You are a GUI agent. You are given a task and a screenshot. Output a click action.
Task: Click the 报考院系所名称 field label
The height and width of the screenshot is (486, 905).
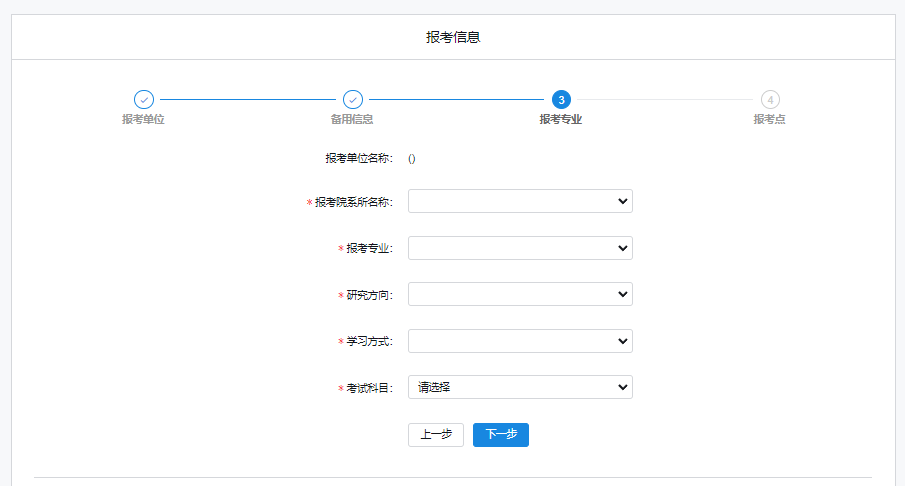point(353,202)
